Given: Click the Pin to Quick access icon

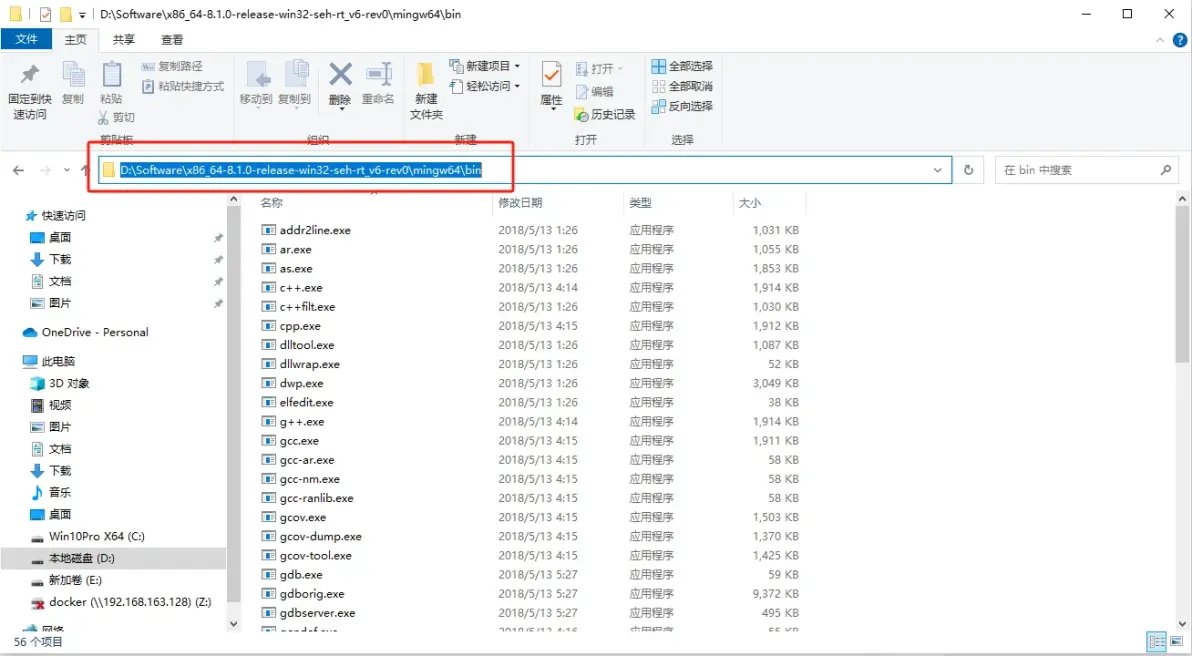Looking at the screenshot, I should point(29,74).
